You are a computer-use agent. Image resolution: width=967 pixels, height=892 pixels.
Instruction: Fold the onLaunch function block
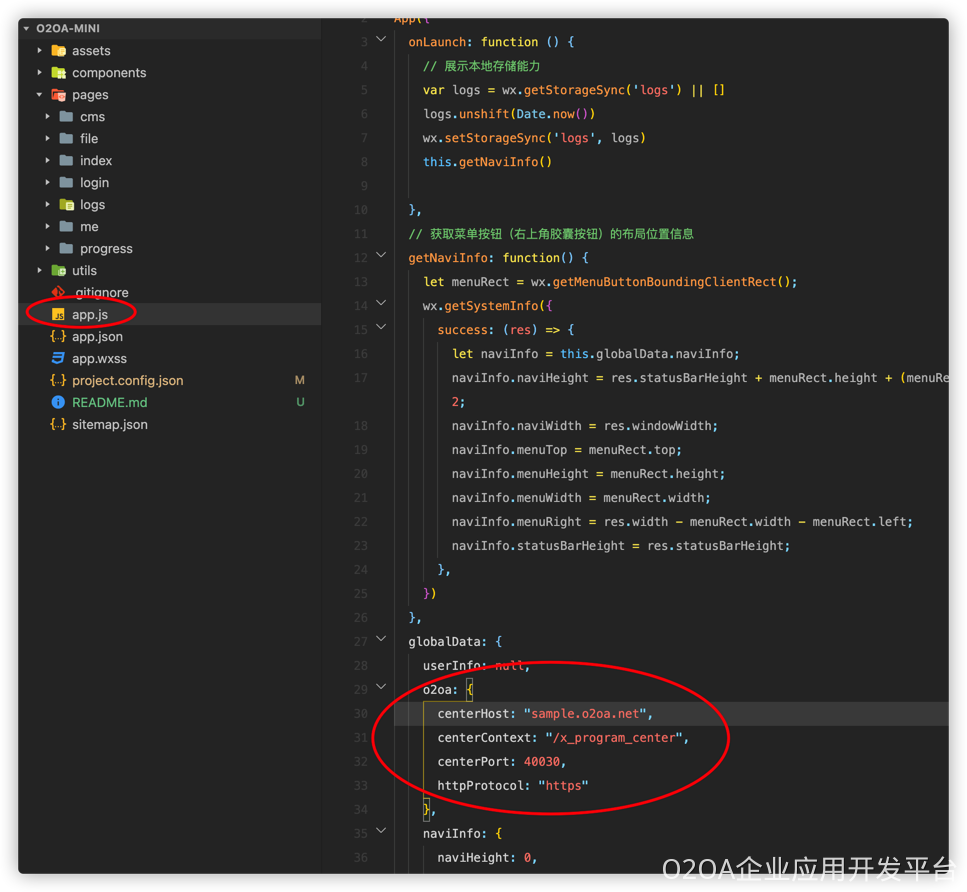click(x=380, y=41)
